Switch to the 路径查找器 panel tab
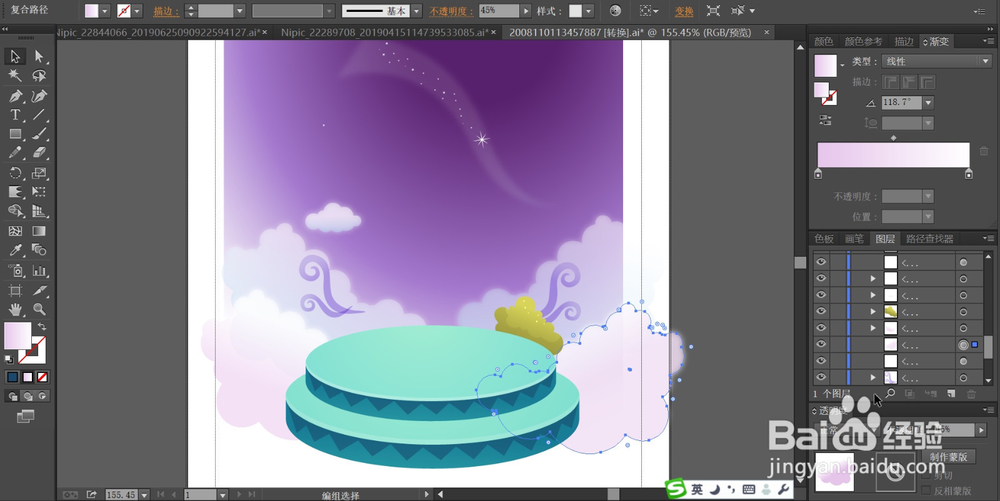Screen dimensions: 1000x501 [930, 238]
